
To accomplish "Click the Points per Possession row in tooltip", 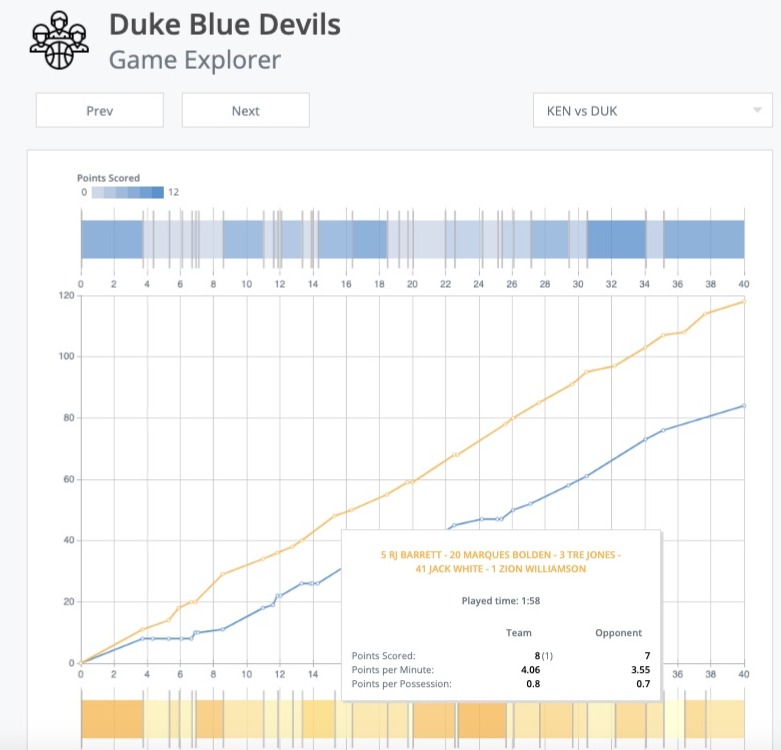I will pos(500,684).
